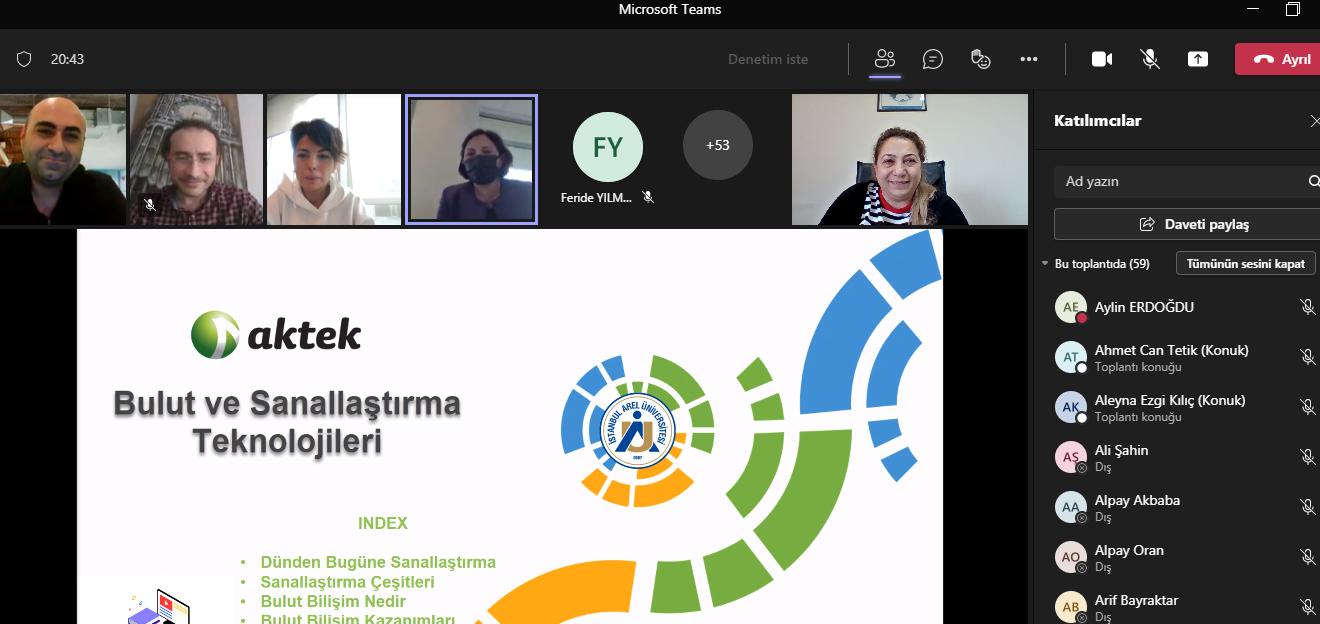Click the 20:43 meeting timer

click(68, 59)
